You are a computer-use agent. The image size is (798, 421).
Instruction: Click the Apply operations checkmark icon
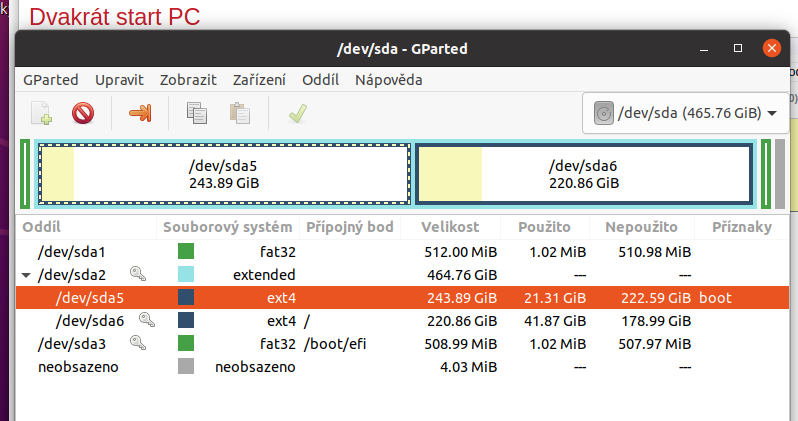(296, 113)
